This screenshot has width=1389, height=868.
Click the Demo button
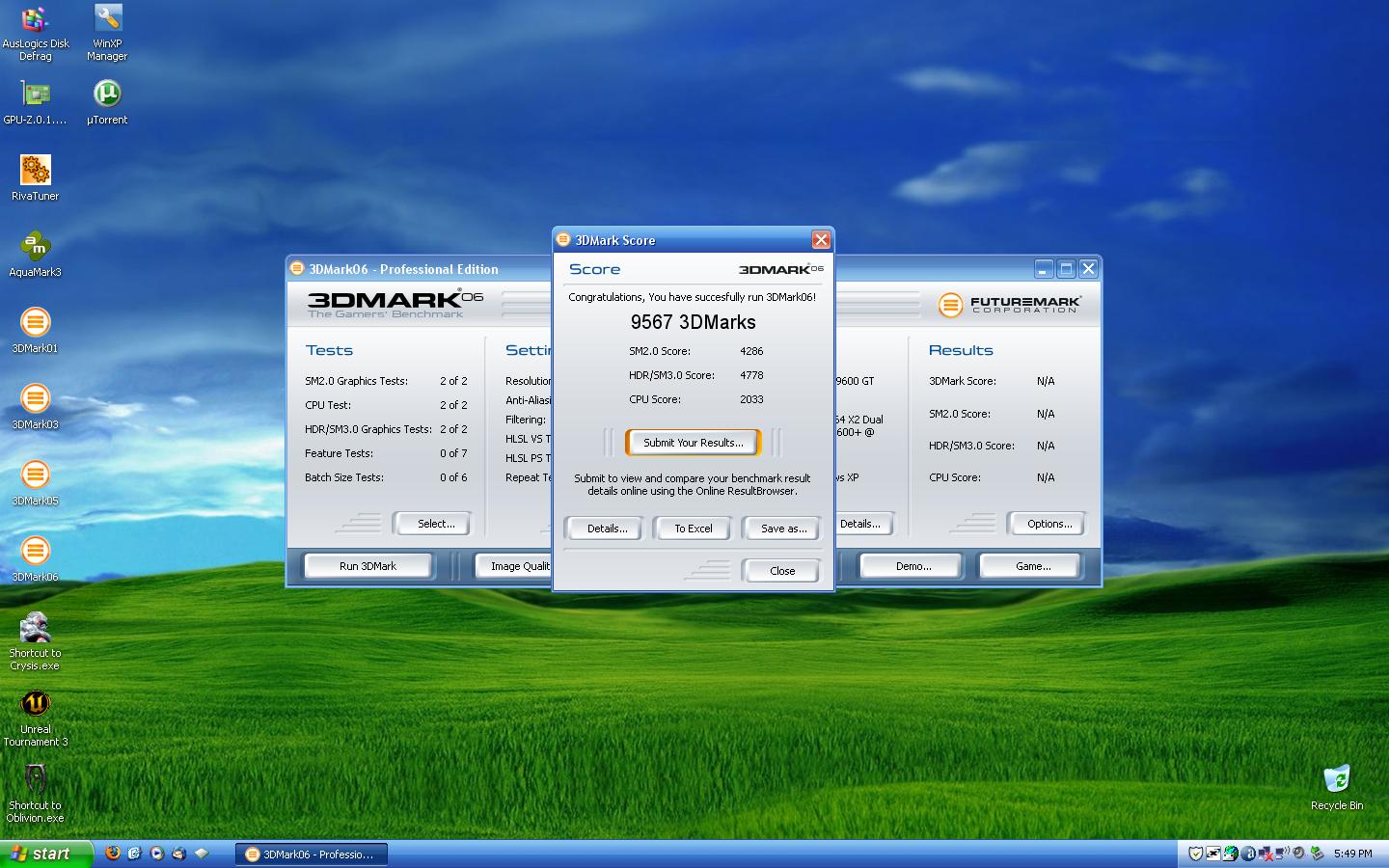(x=912, y=566)
